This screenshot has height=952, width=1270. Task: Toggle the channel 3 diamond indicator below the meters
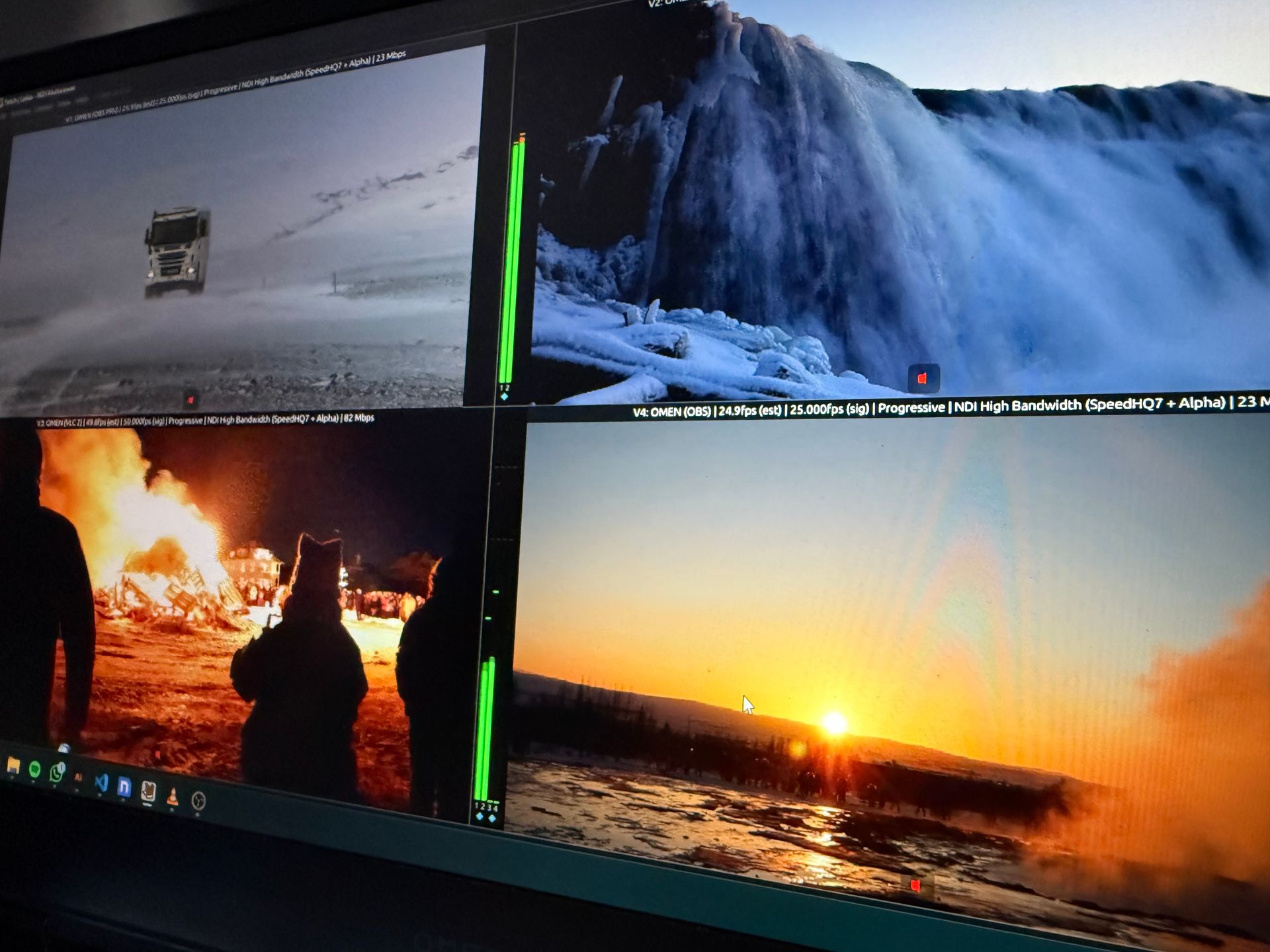[x=491, y=819]
